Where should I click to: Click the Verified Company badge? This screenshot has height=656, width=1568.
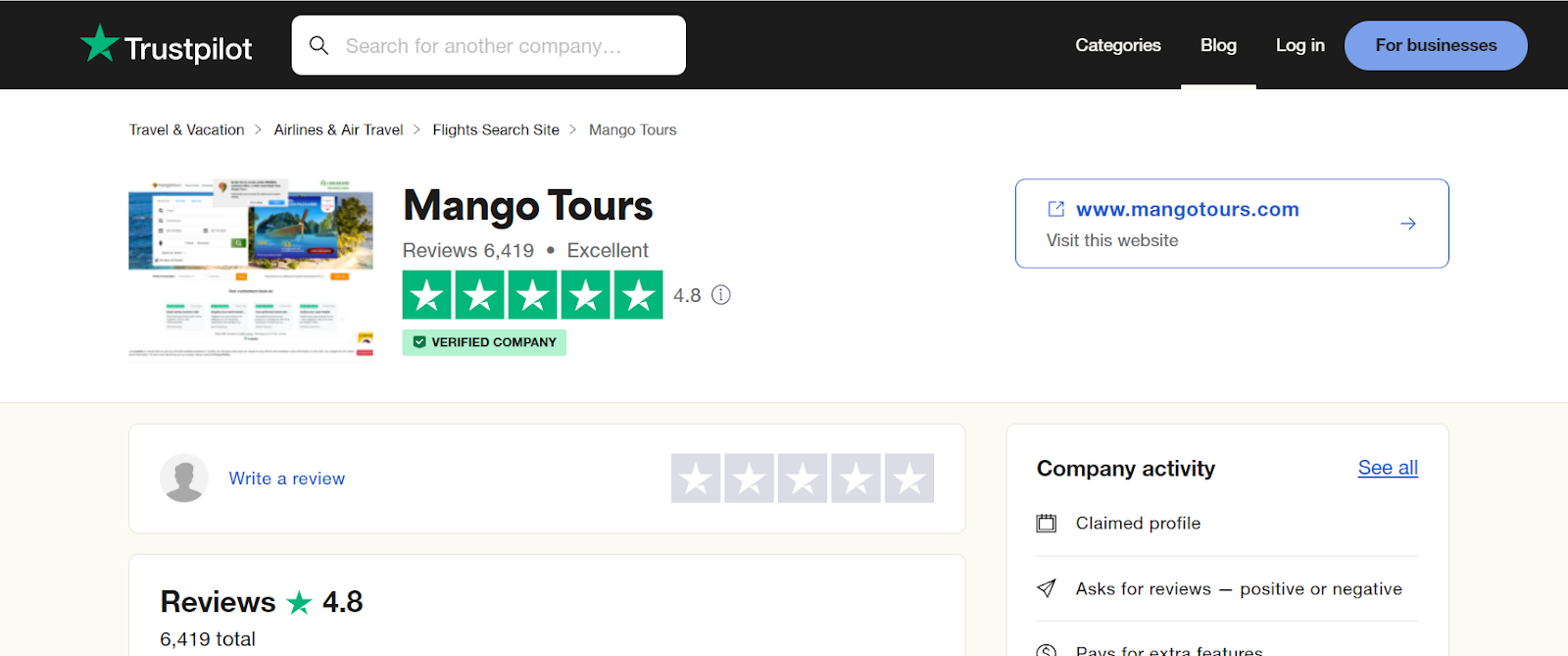tap(484, 342)
